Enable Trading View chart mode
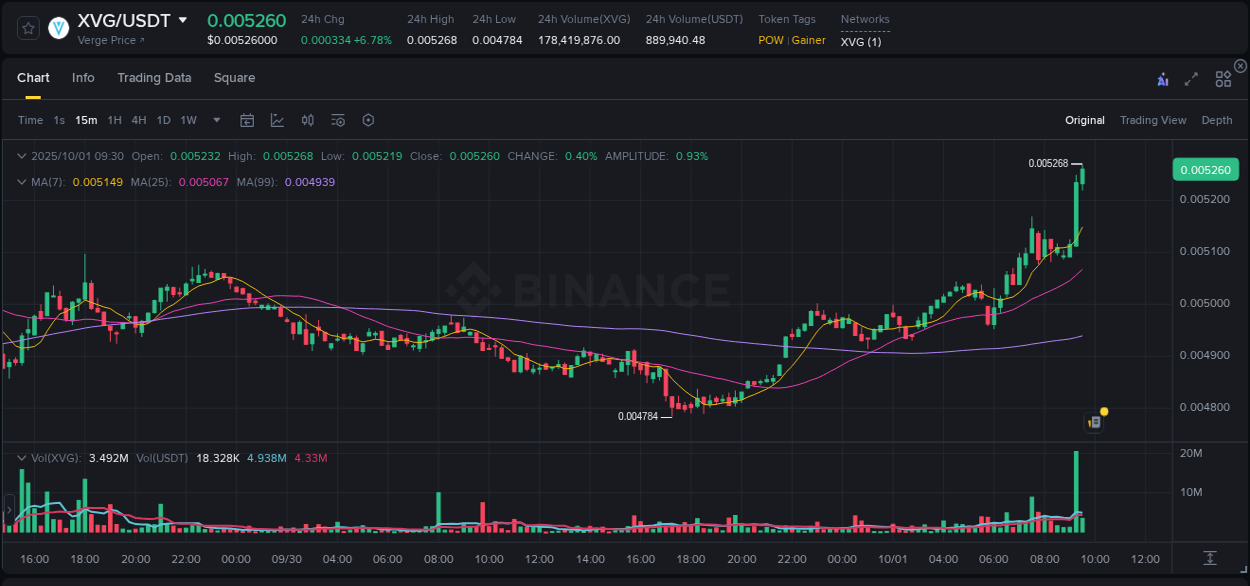The height and width of the screenshot is (586, 1250). click(1153, 120)
